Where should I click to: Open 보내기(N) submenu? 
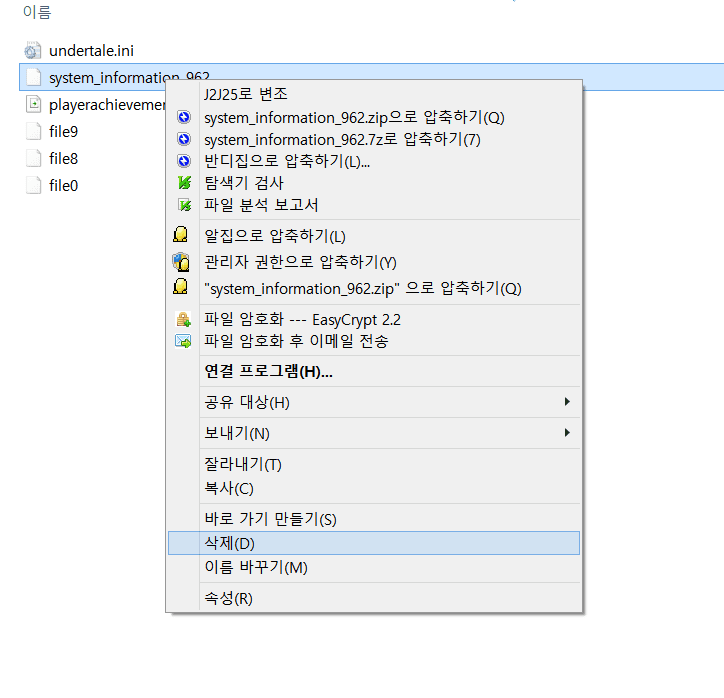(374, 433)
